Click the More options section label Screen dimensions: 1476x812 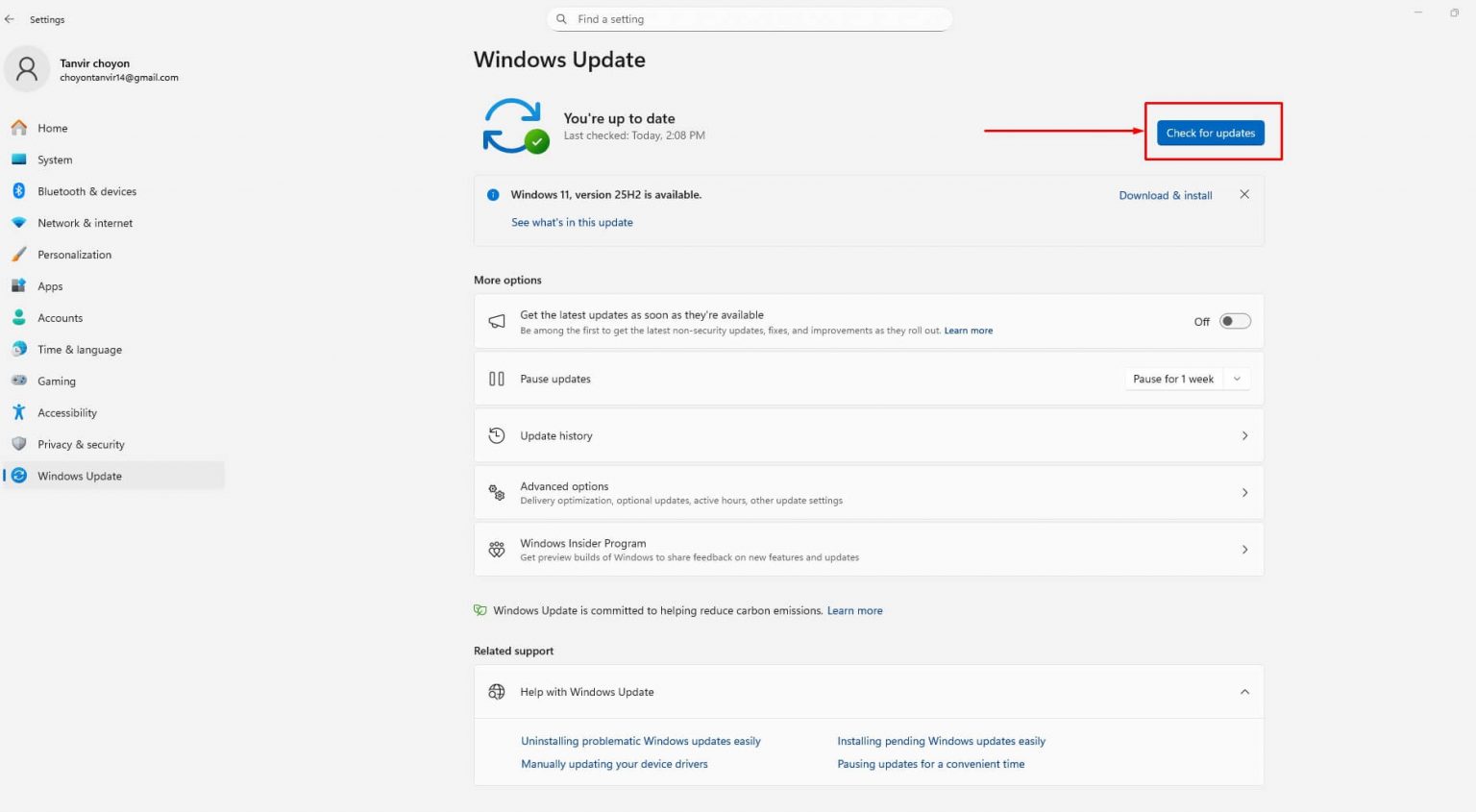[x=507, y=280]
